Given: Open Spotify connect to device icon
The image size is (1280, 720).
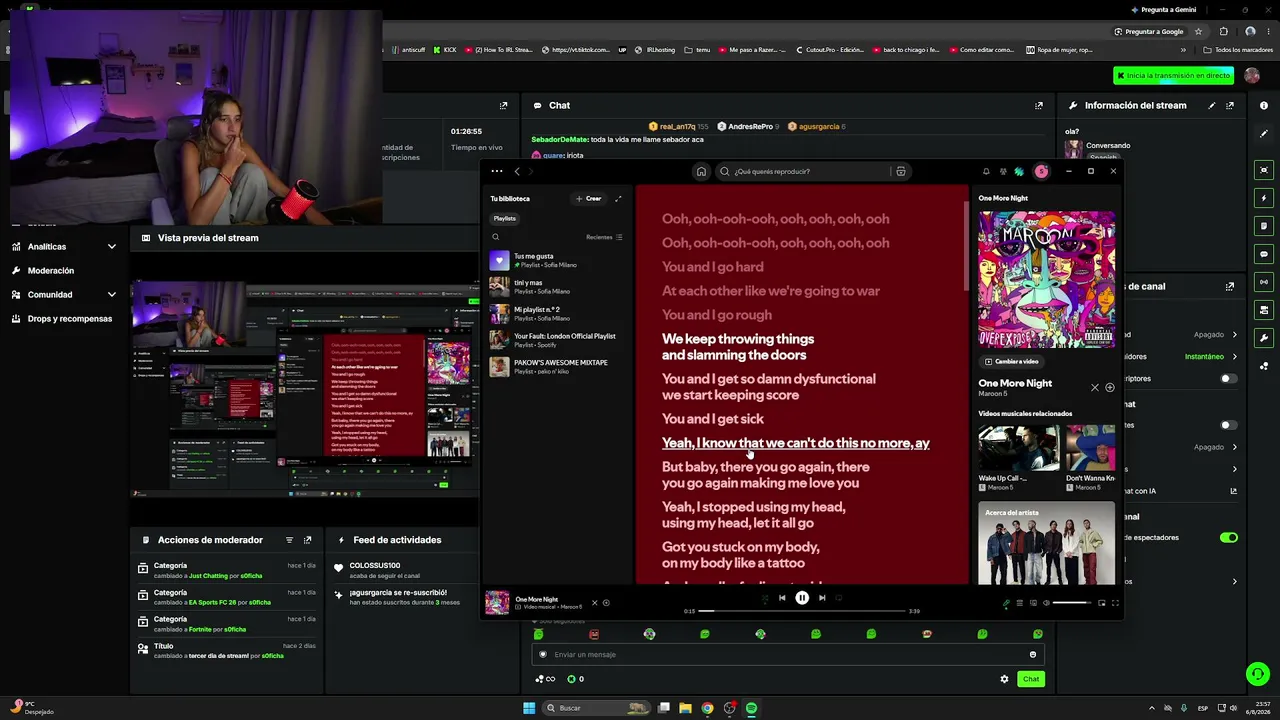Looking at the screenshot, I should pyautogui.click(x=1033, y=603).
